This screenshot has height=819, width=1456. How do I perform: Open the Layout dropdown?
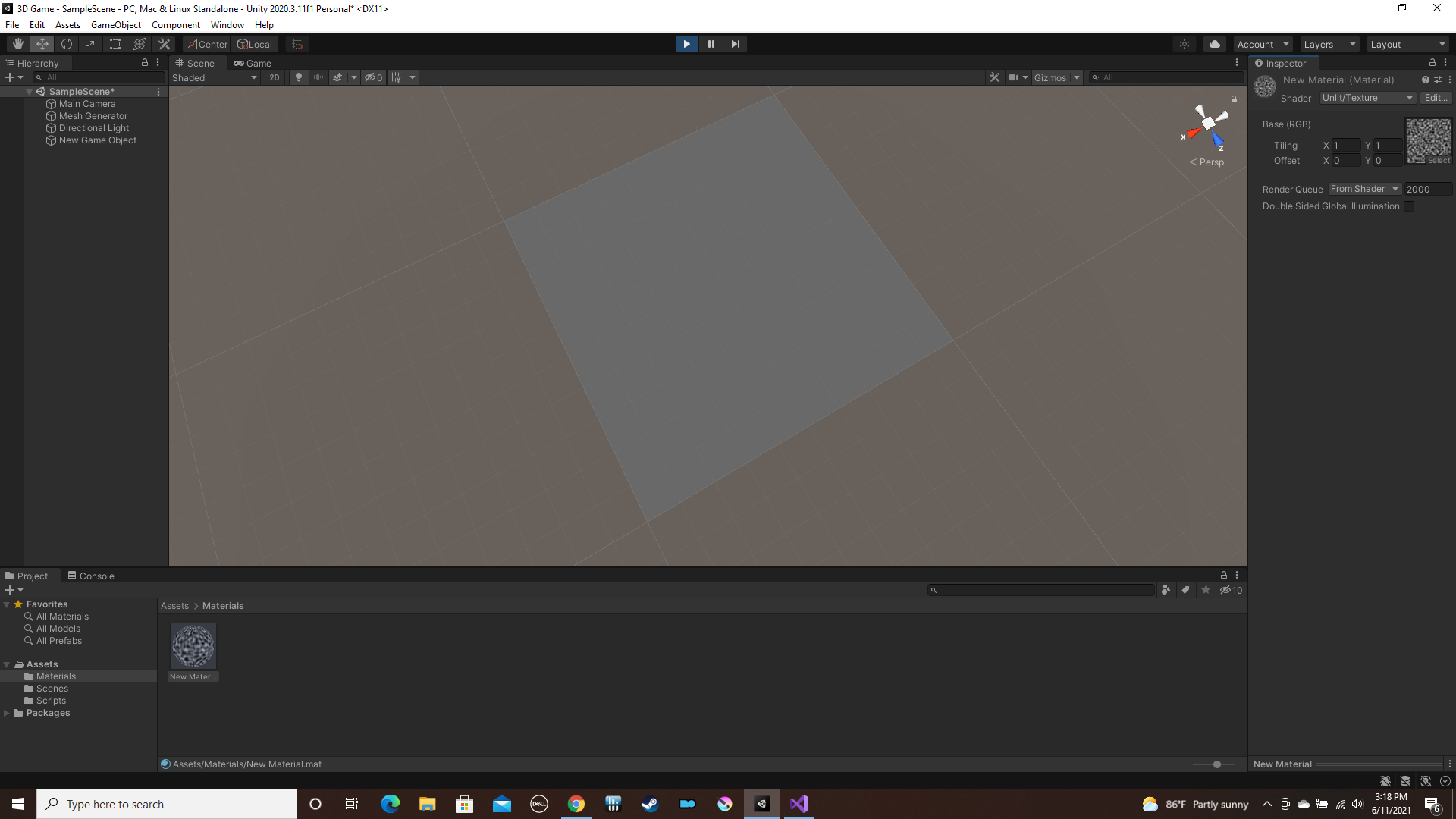pyautogui.click(x=1408, y=44)
